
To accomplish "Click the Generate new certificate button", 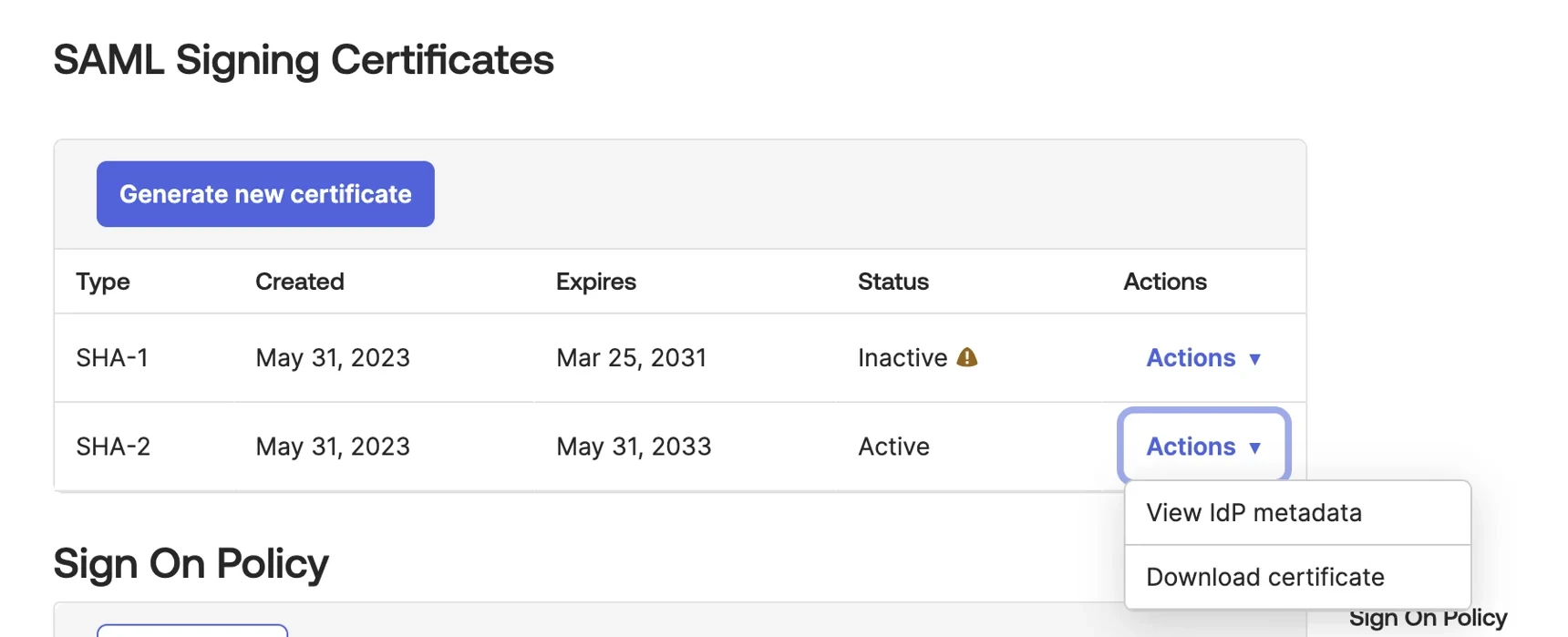I will 265,194.
